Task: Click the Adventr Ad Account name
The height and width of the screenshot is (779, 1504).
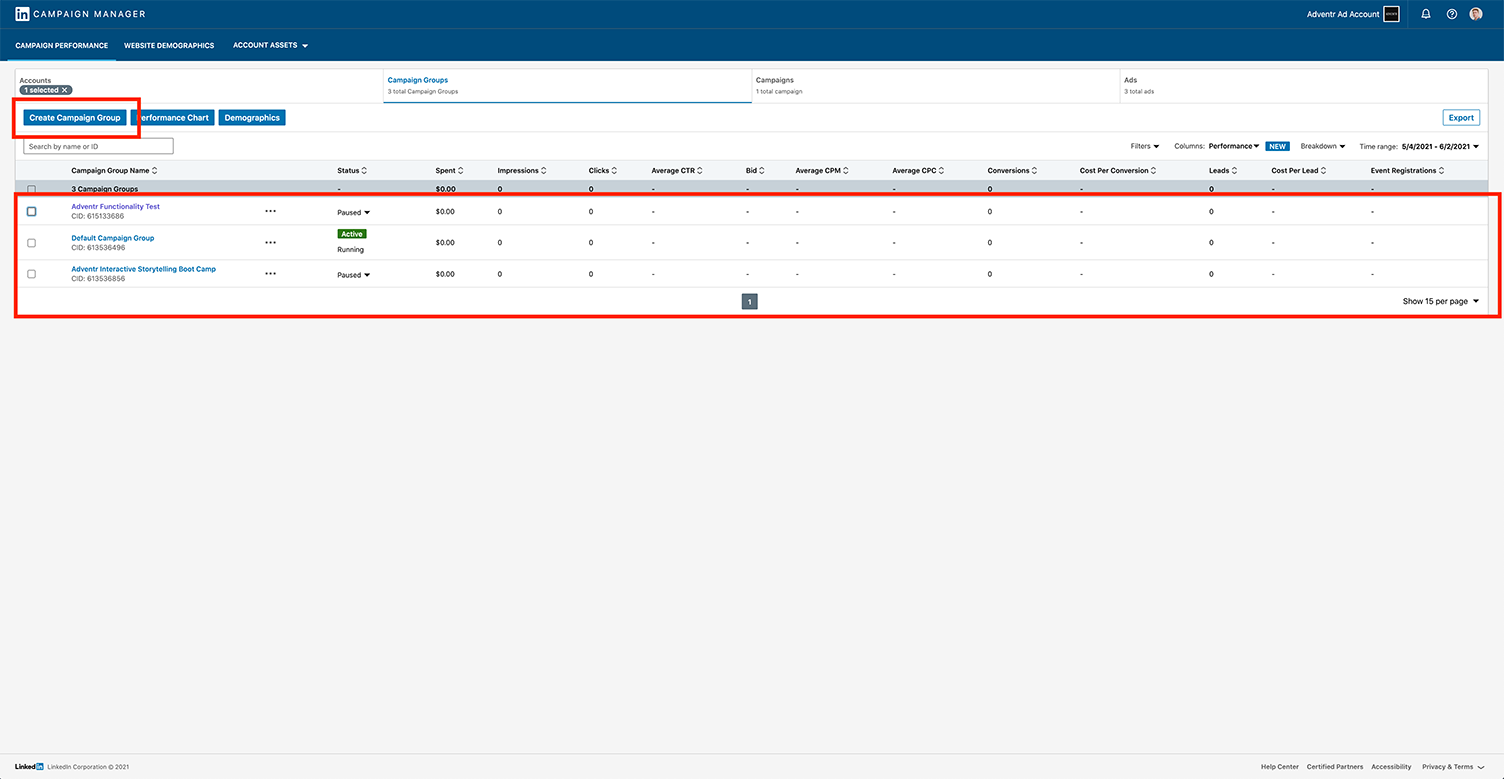Action: tap(1343, 14)
